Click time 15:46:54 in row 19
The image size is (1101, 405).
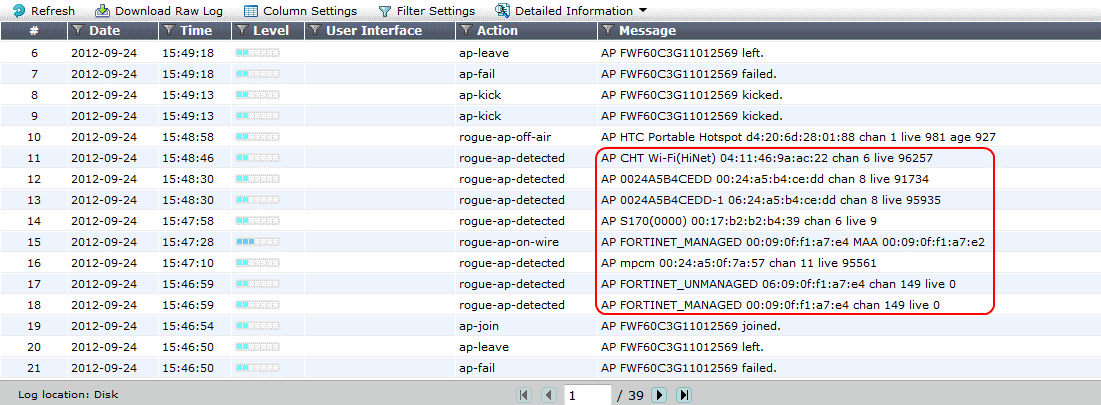click(x=187, y=326)
